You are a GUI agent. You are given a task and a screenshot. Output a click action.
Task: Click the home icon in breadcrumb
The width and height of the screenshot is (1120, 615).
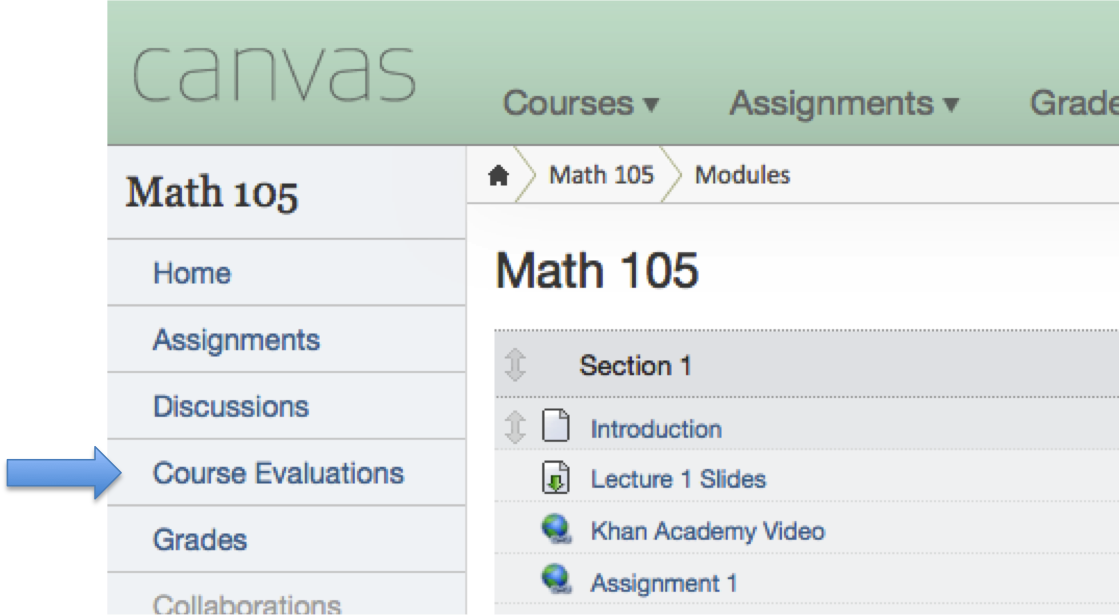click(498, 176)
